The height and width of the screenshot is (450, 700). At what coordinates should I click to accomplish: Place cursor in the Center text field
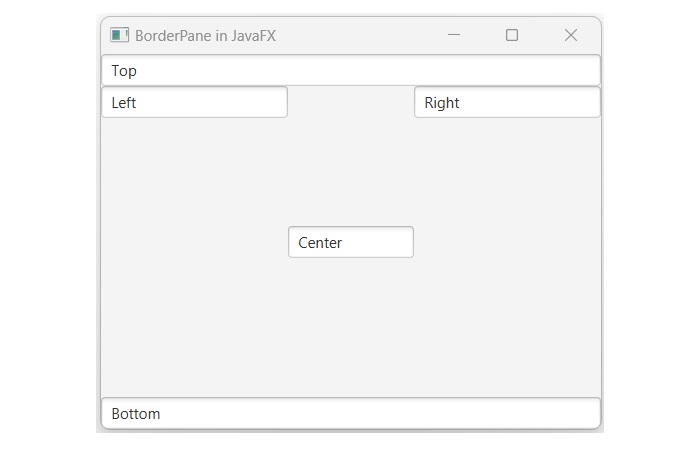[x=351, y=242]
